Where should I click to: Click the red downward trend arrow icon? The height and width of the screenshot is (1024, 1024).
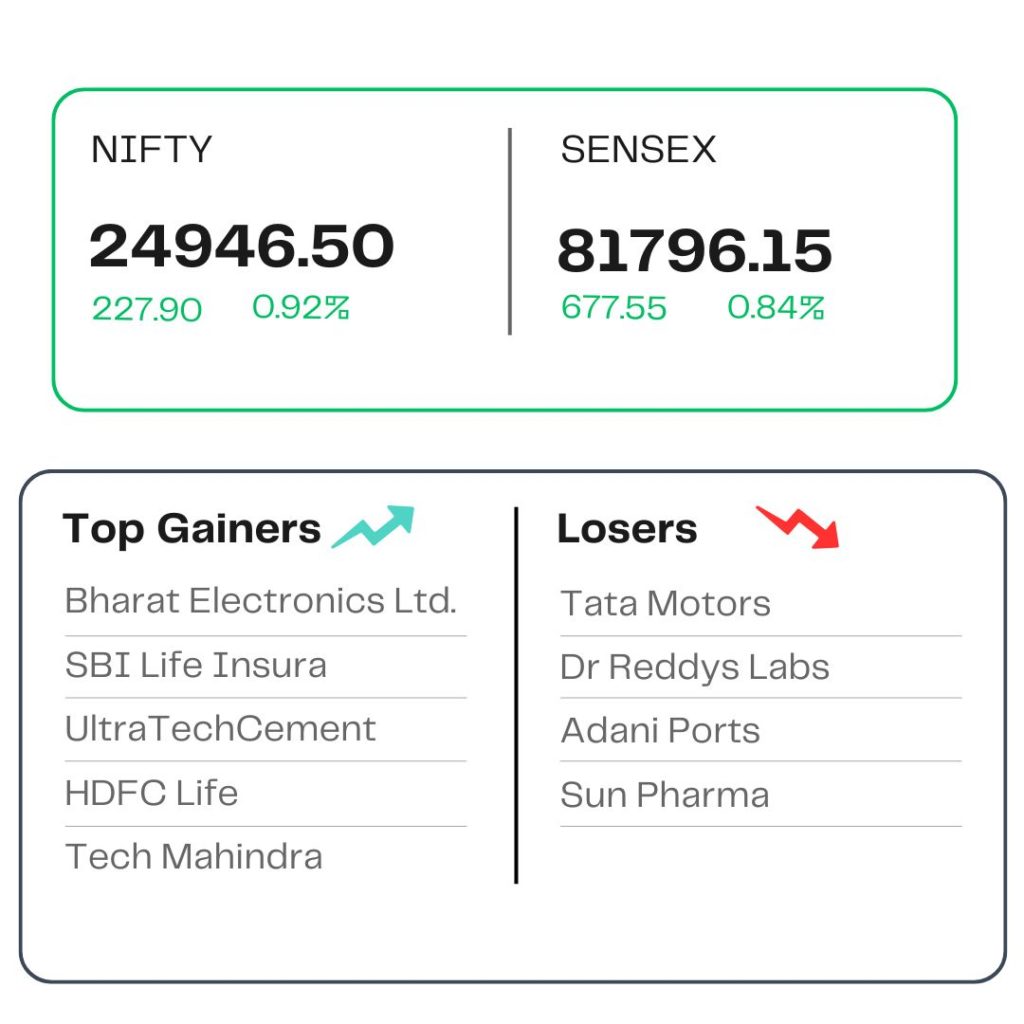coord(797,526)
